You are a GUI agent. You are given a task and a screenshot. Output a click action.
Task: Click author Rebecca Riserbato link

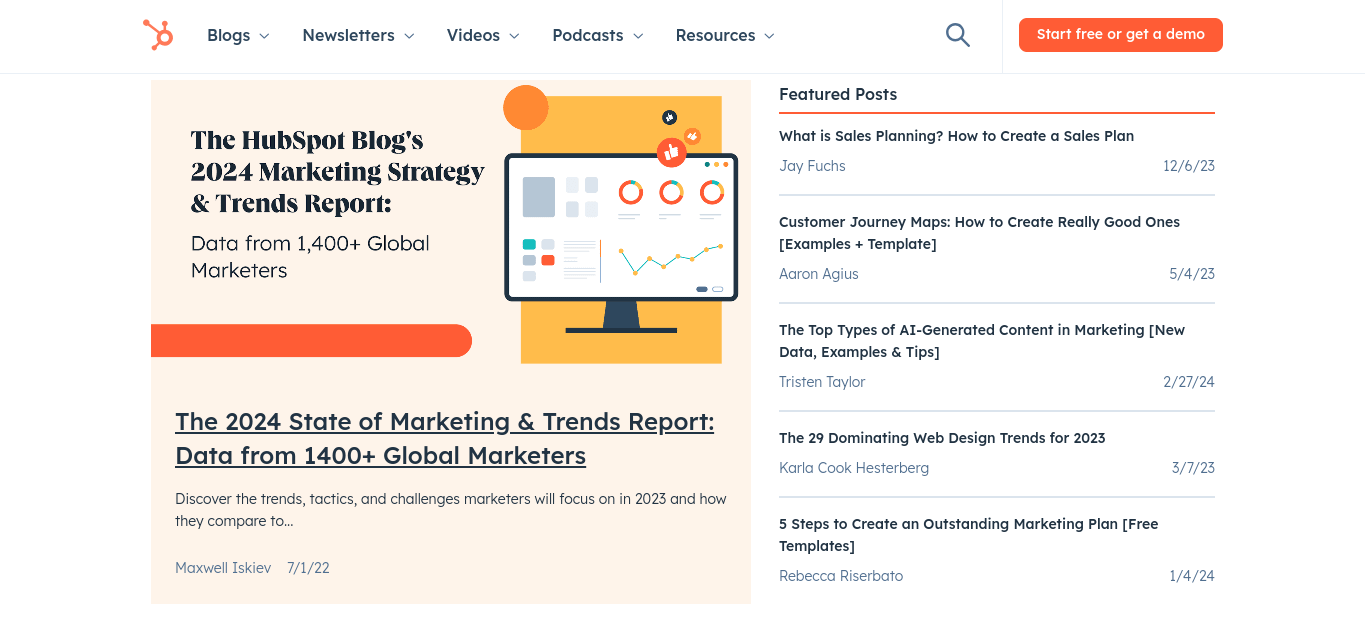(841, 575)
